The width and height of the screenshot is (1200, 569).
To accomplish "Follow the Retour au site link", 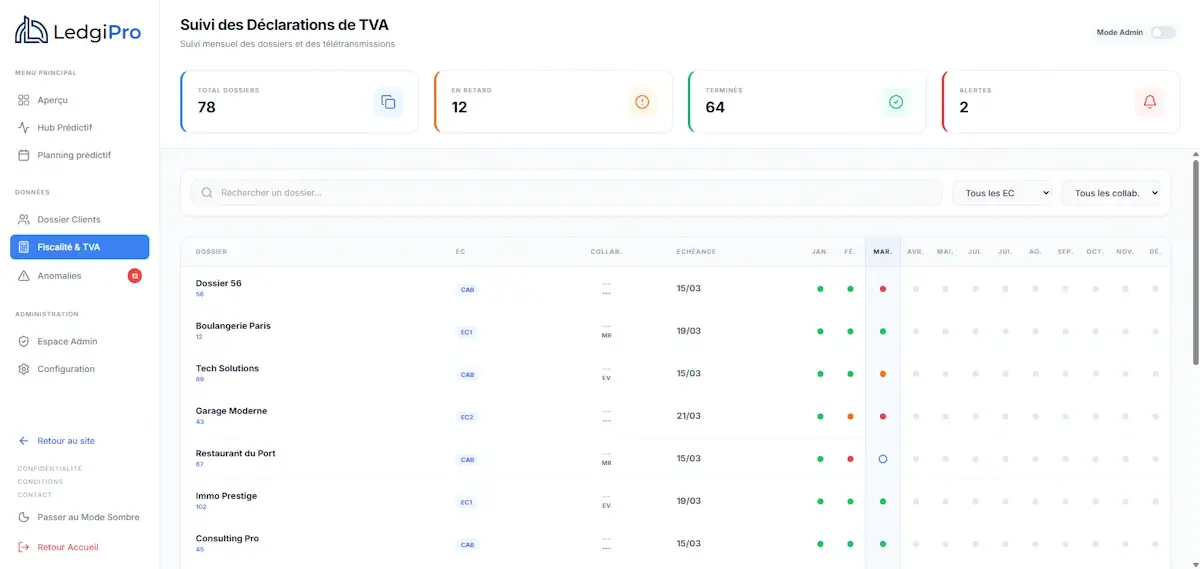I will coord(66,441).
